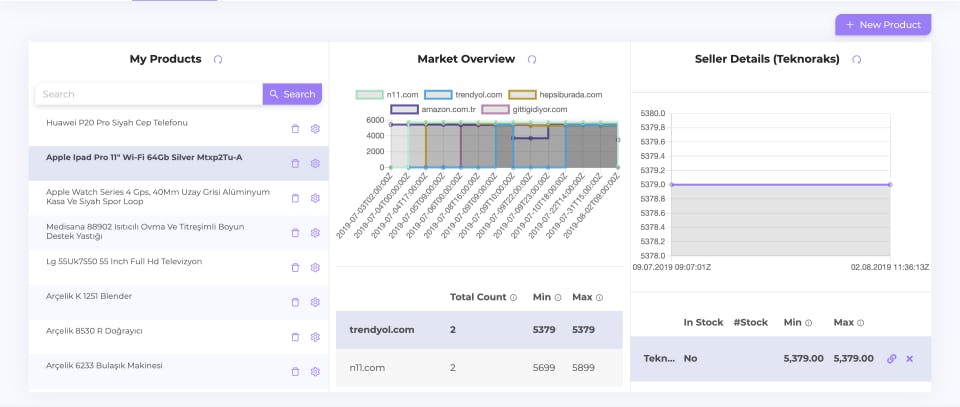
Task: Click Market Overview Min info icon
Action: (x=558, y=297)
